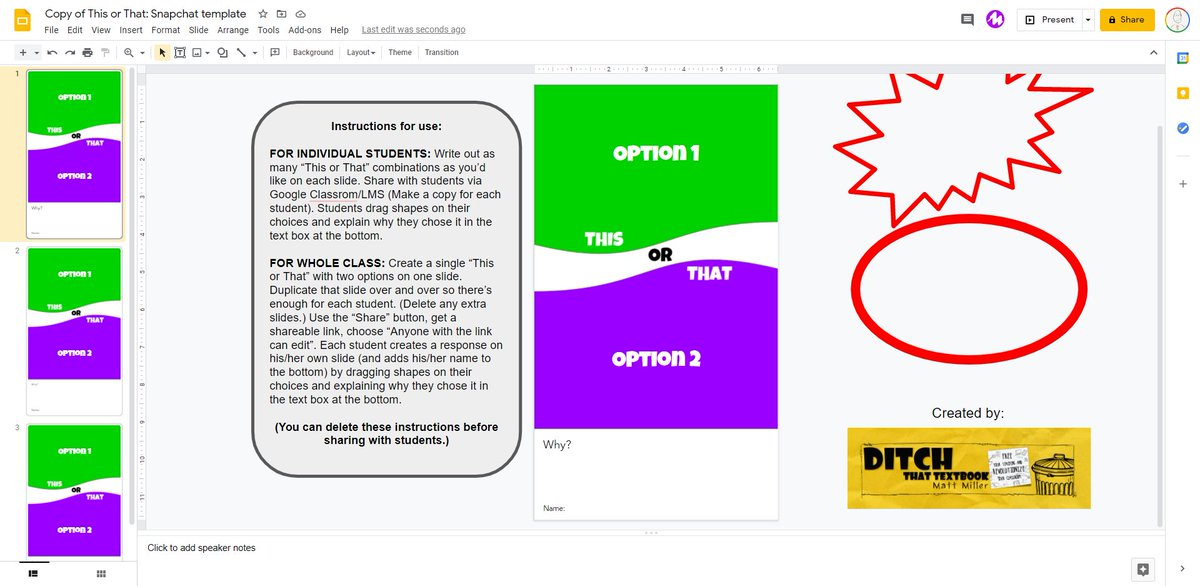Undo the last action
The width and height of the screenshot is (1200, 586).
click(x=53, y=52)
